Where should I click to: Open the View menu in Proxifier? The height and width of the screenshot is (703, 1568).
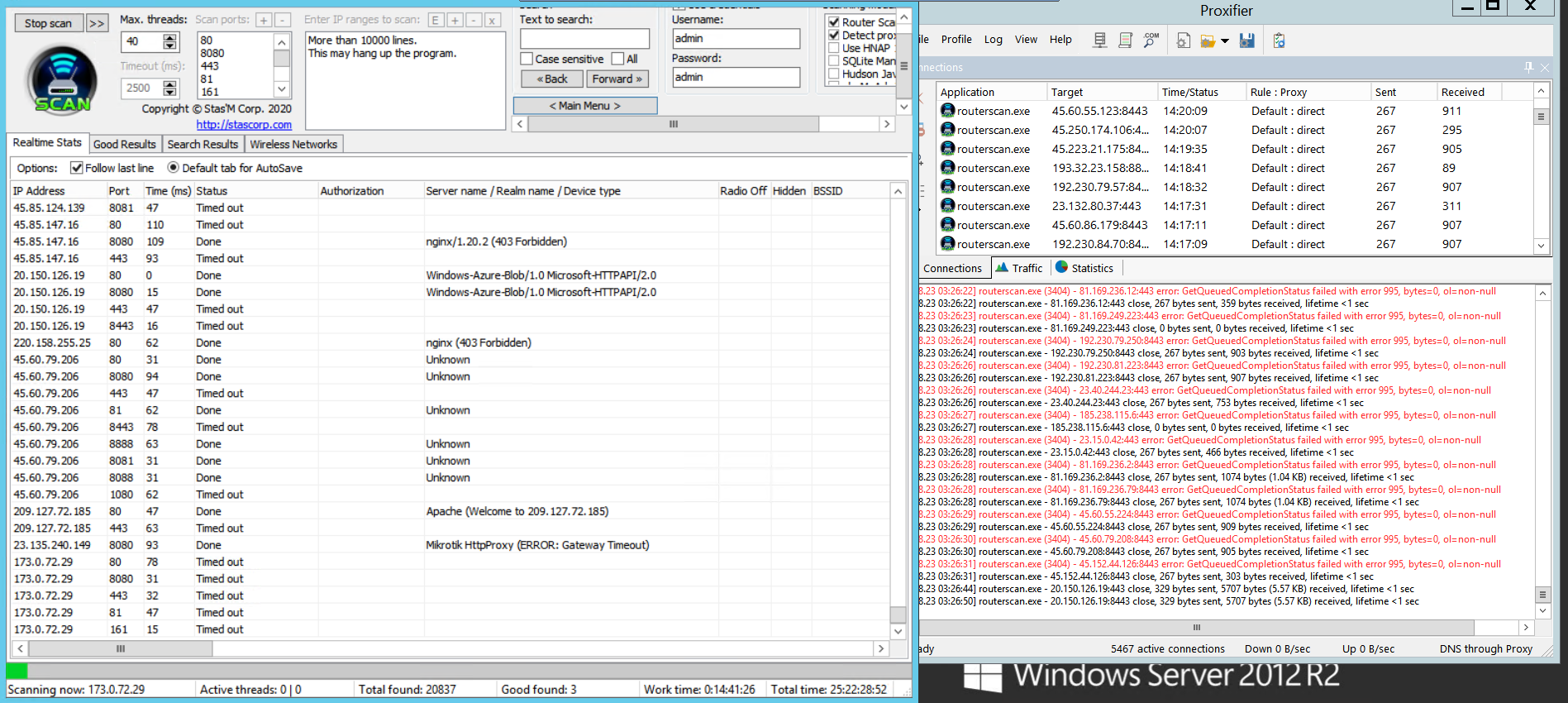1026,39
